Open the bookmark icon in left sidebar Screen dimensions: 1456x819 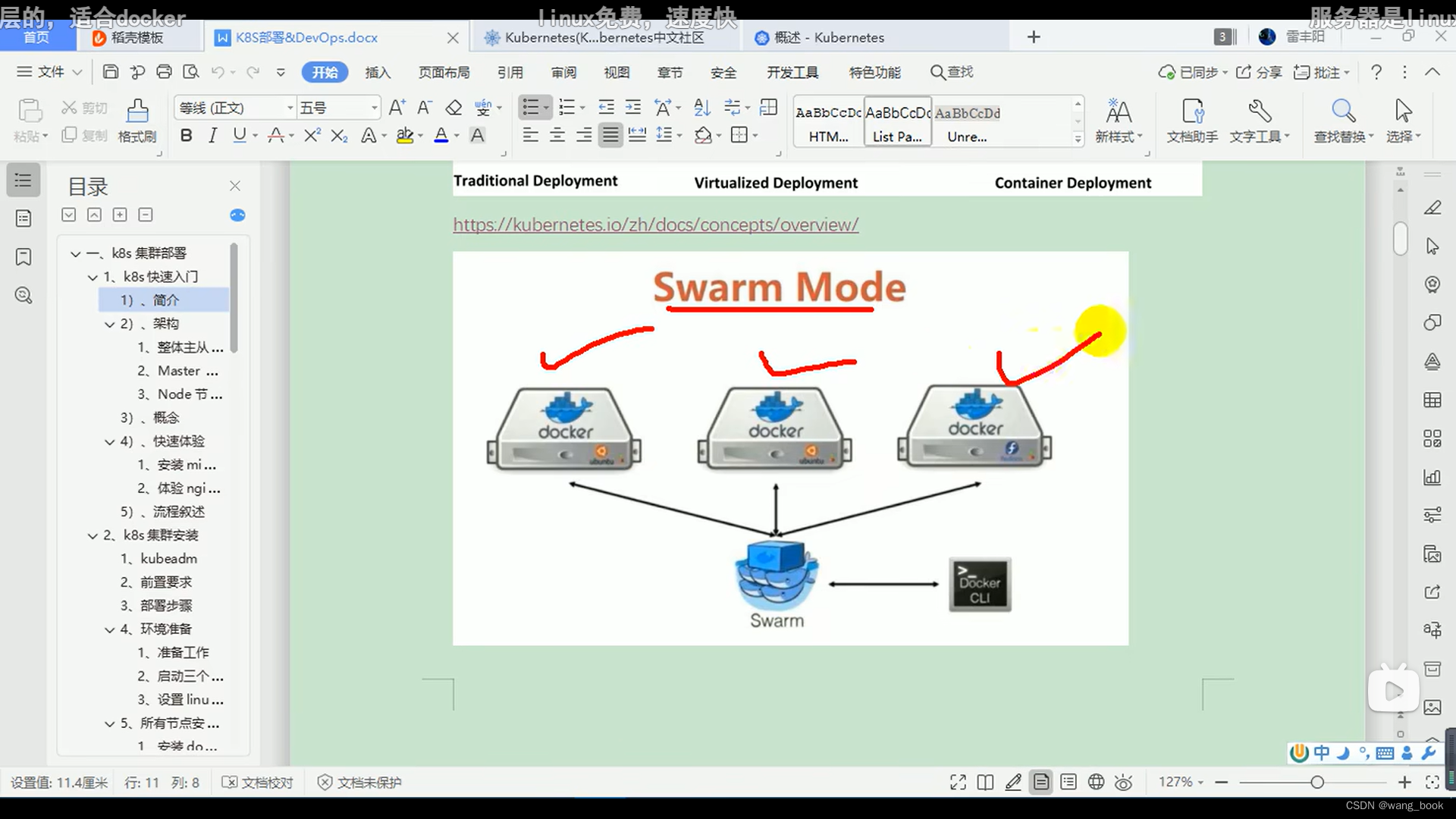point(24,257)
